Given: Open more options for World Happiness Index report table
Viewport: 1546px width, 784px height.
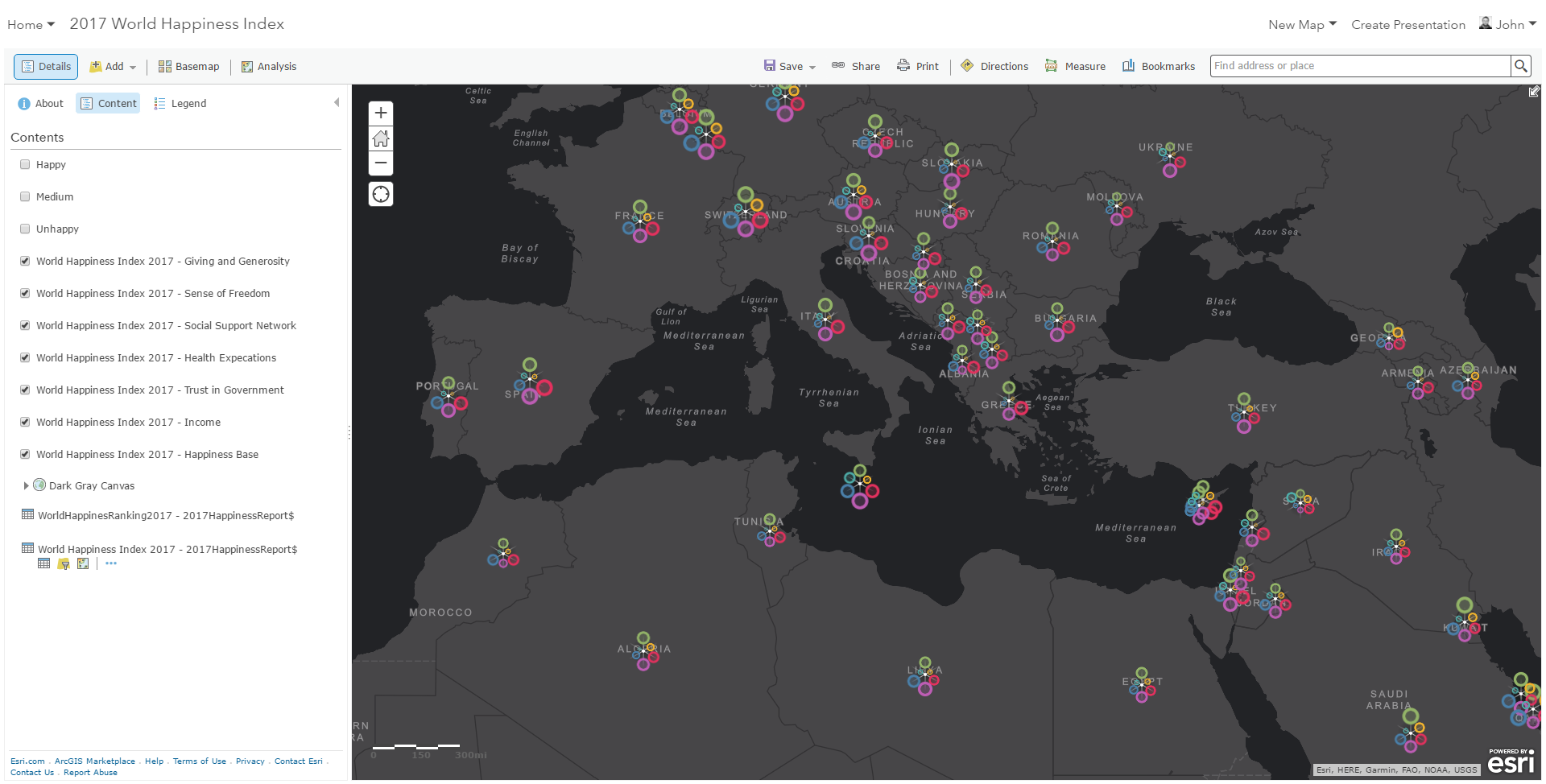Looking at the screenshot, I should click(111, 563).
